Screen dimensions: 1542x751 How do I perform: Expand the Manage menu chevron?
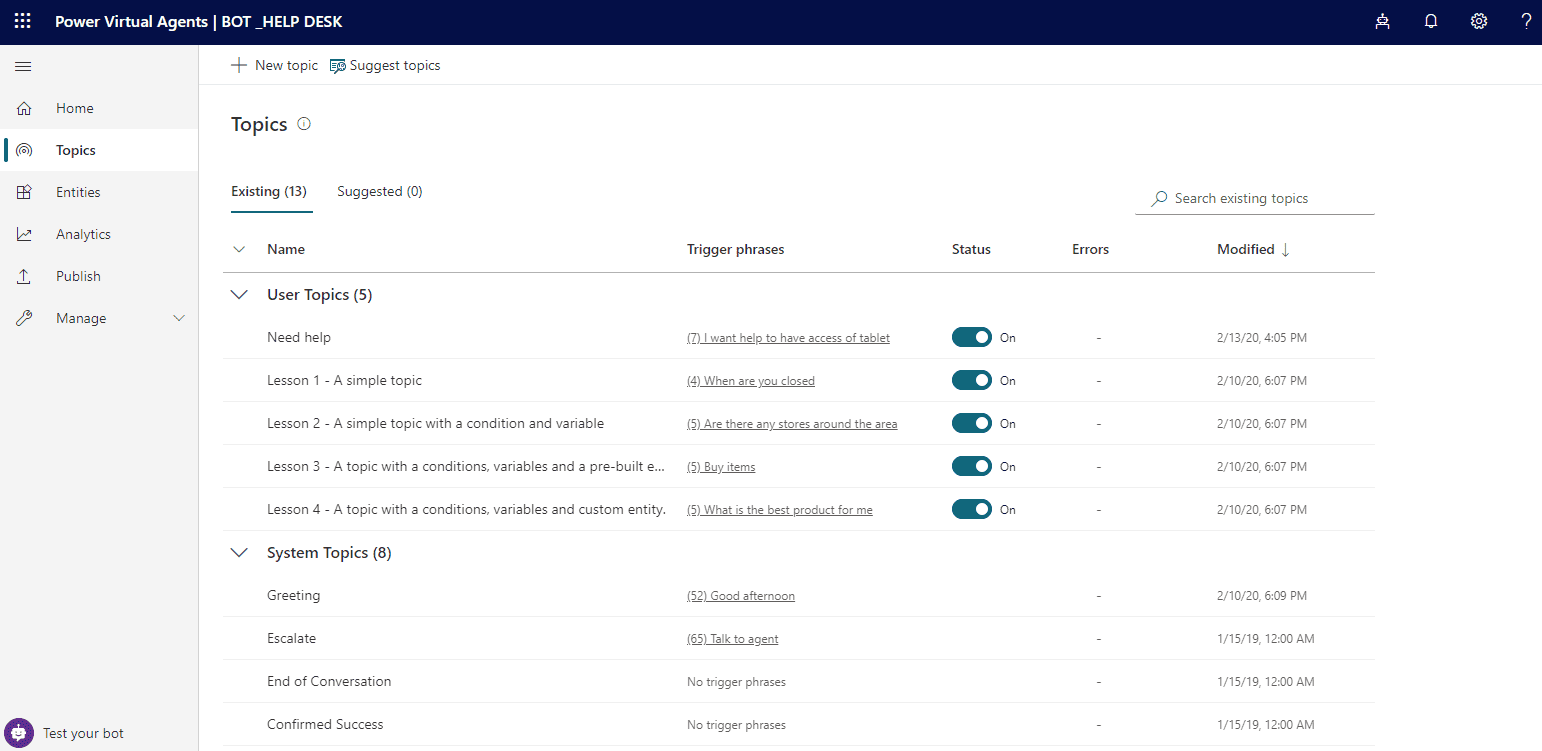[x=180, y=318]
